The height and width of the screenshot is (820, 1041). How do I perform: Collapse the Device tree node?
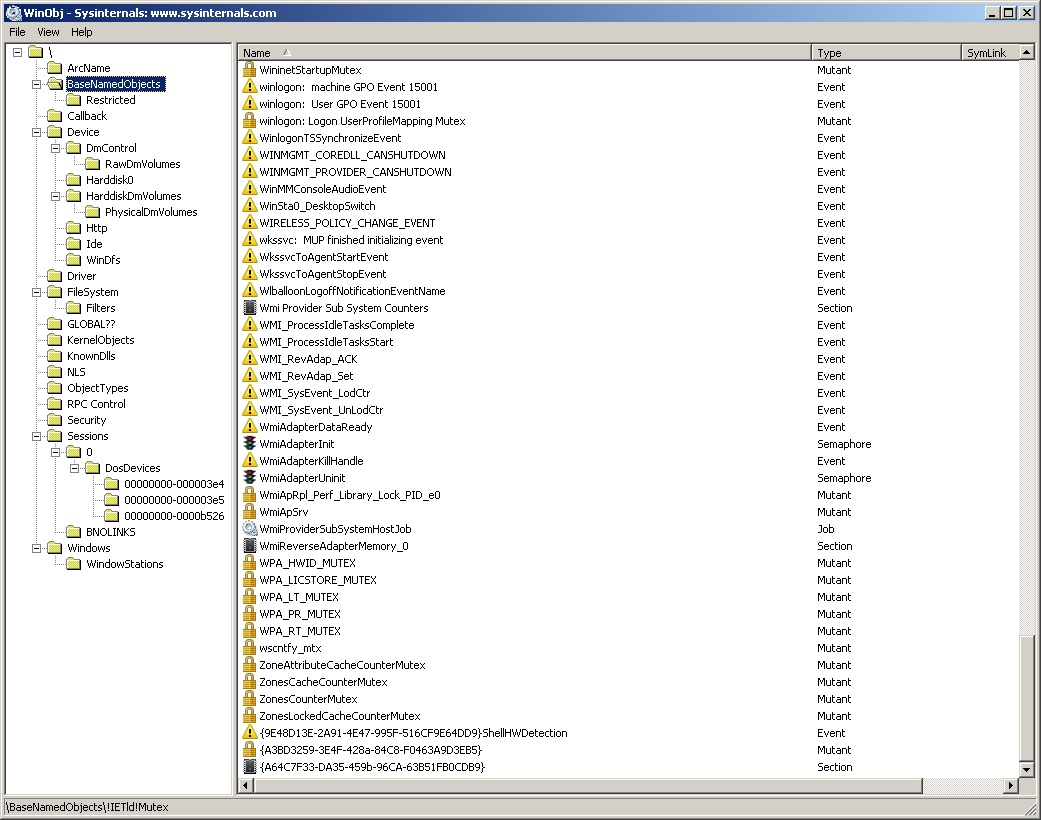[37, 132]
